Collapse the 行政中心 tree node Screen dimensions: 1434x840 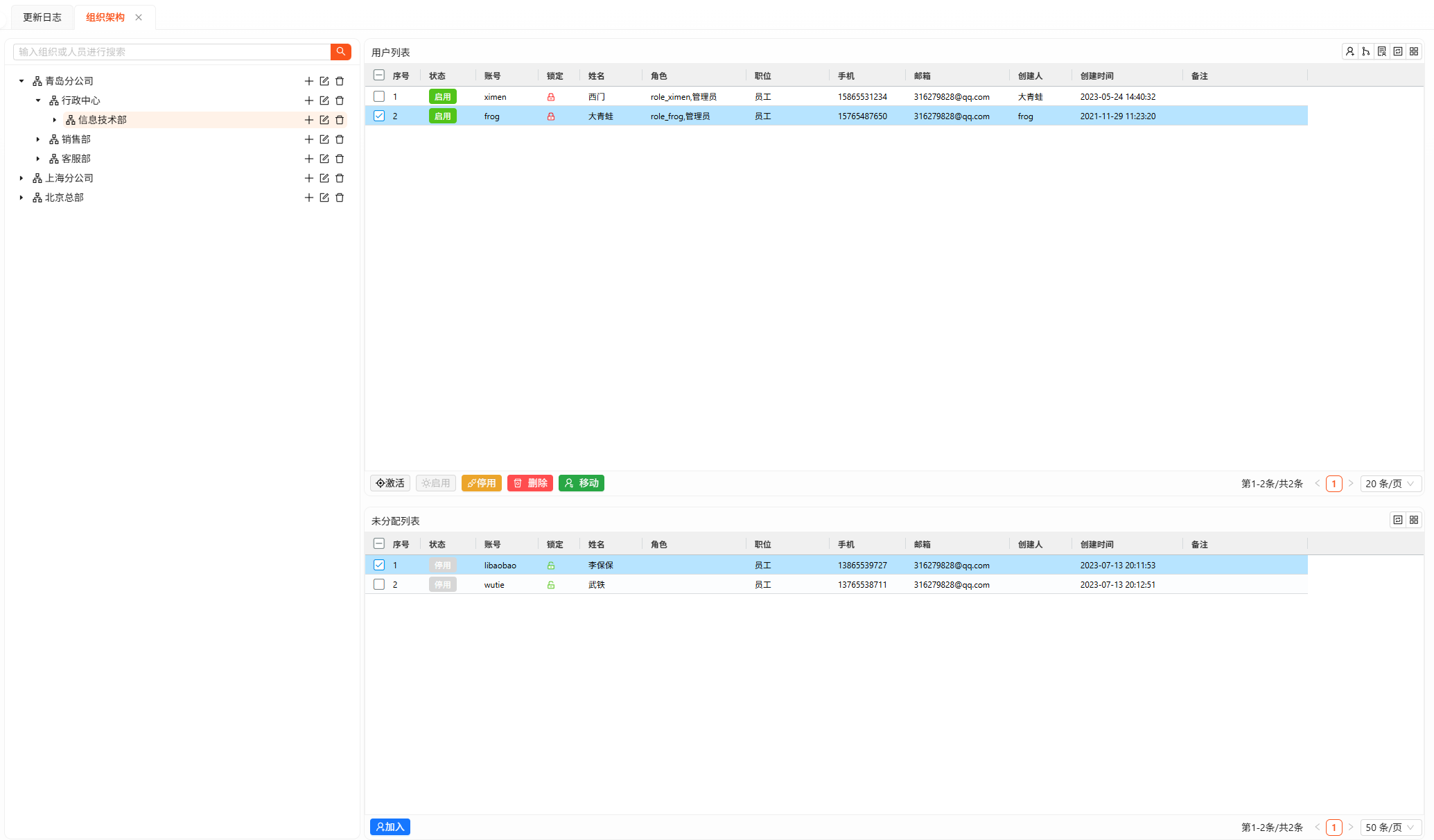pyautogui.click(x=38, y=100)
